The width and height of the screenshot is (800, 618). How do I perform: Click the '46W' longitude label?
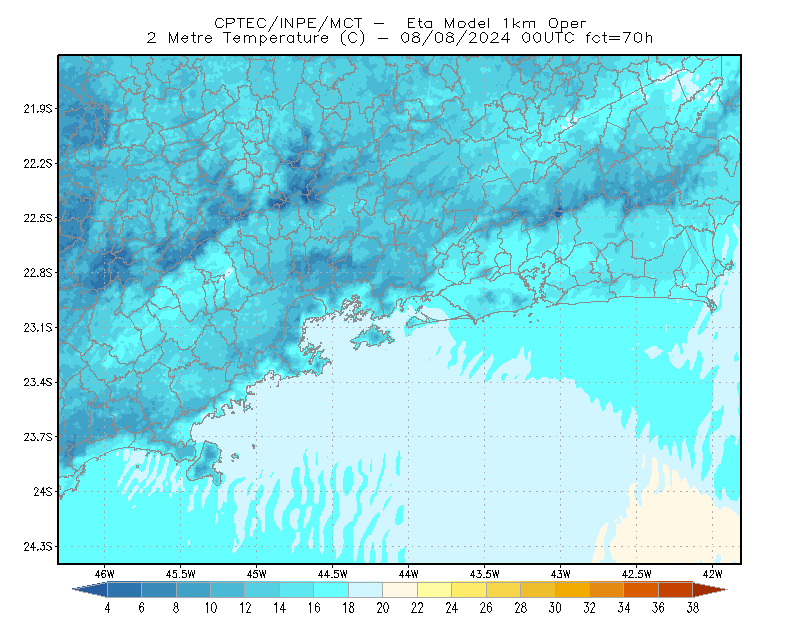click(105, 574)
